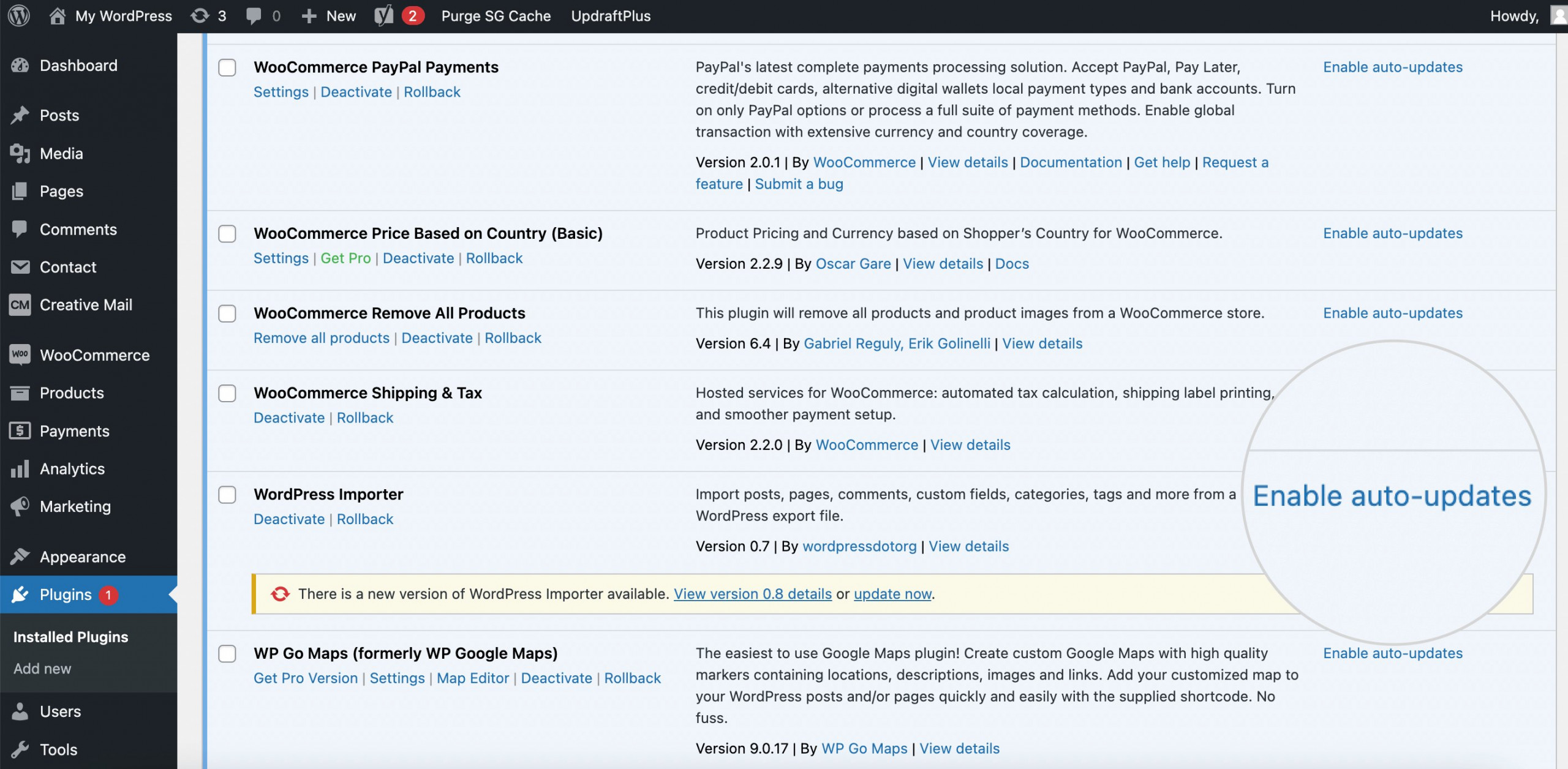
Task: Click the Pages icon in sidebar
Action: 20,191
